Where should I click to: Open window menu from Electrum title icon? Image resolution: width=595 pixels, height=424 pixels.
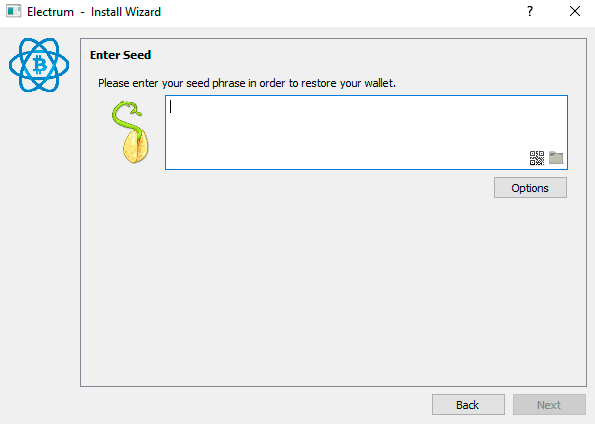pyautogui.click(x=13, y=11)
